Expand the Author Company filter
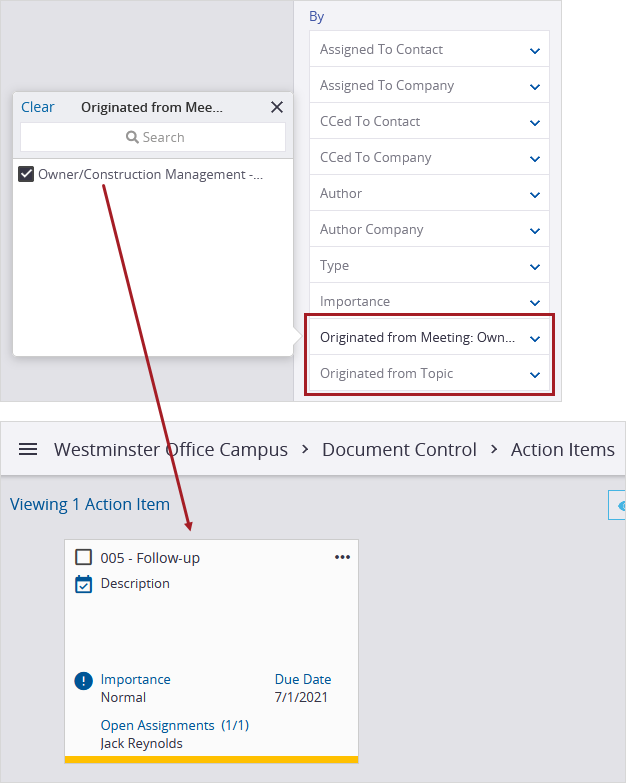626x783 pixels. (x=429, y=229)
